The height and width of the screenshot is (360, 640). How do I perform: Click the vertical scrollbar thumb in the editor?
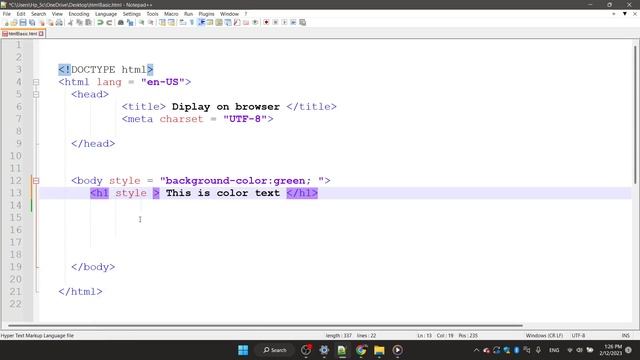point(636,114)
